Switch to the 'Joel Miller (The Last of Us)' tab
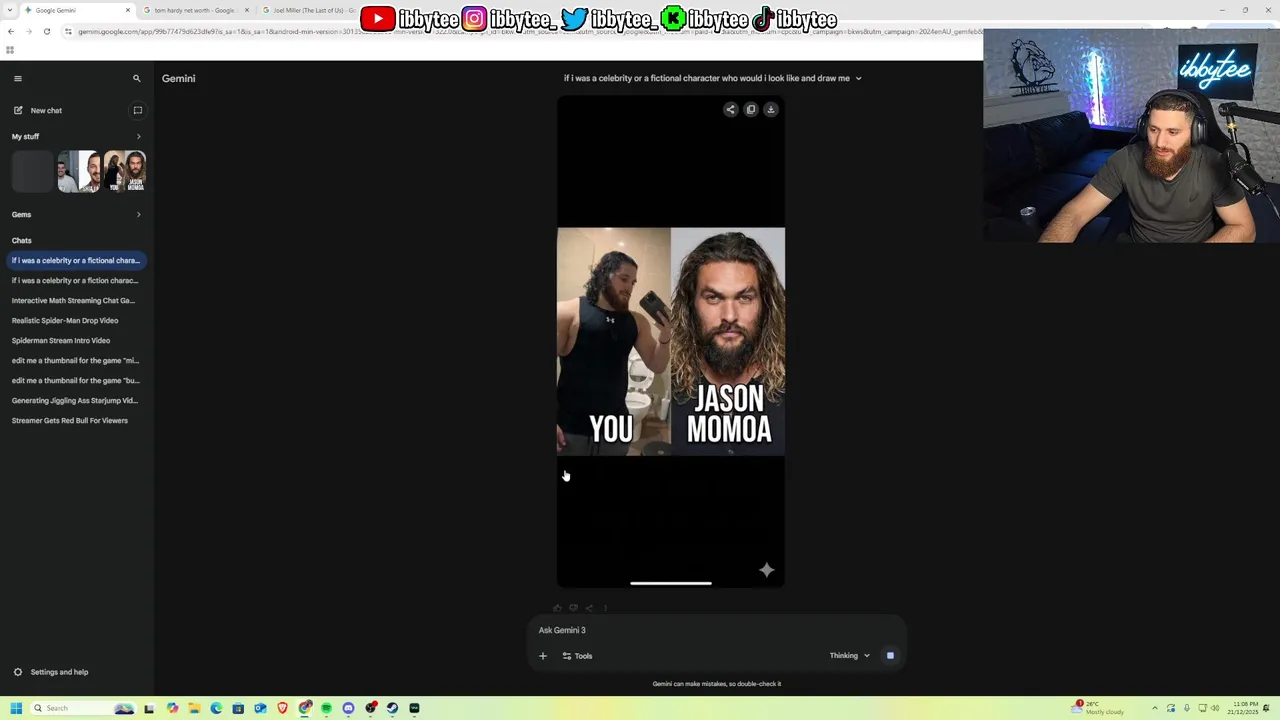 [x=308, y=10]
